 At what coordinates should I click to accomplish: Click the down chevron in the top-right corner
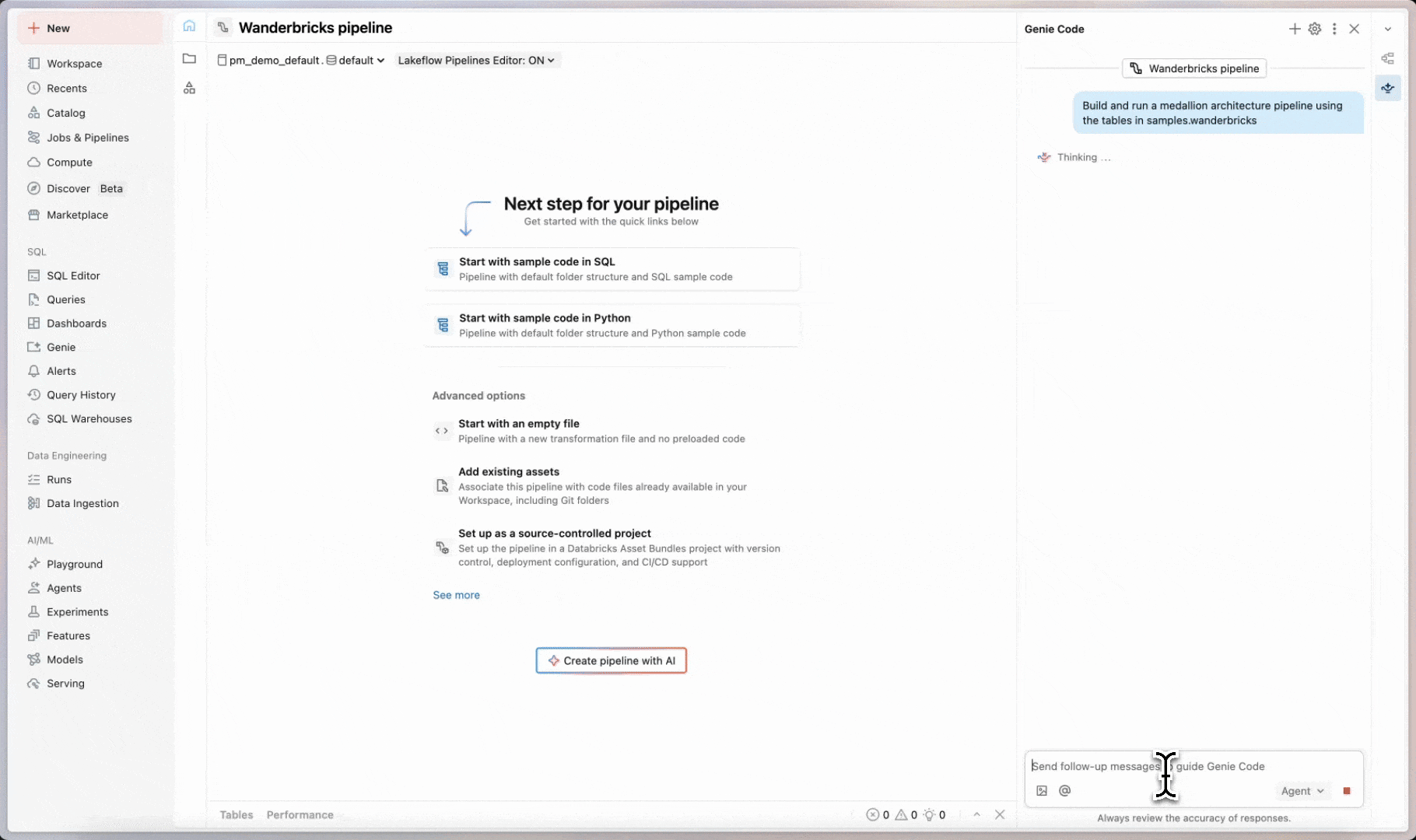click(x=1388, y=29)
